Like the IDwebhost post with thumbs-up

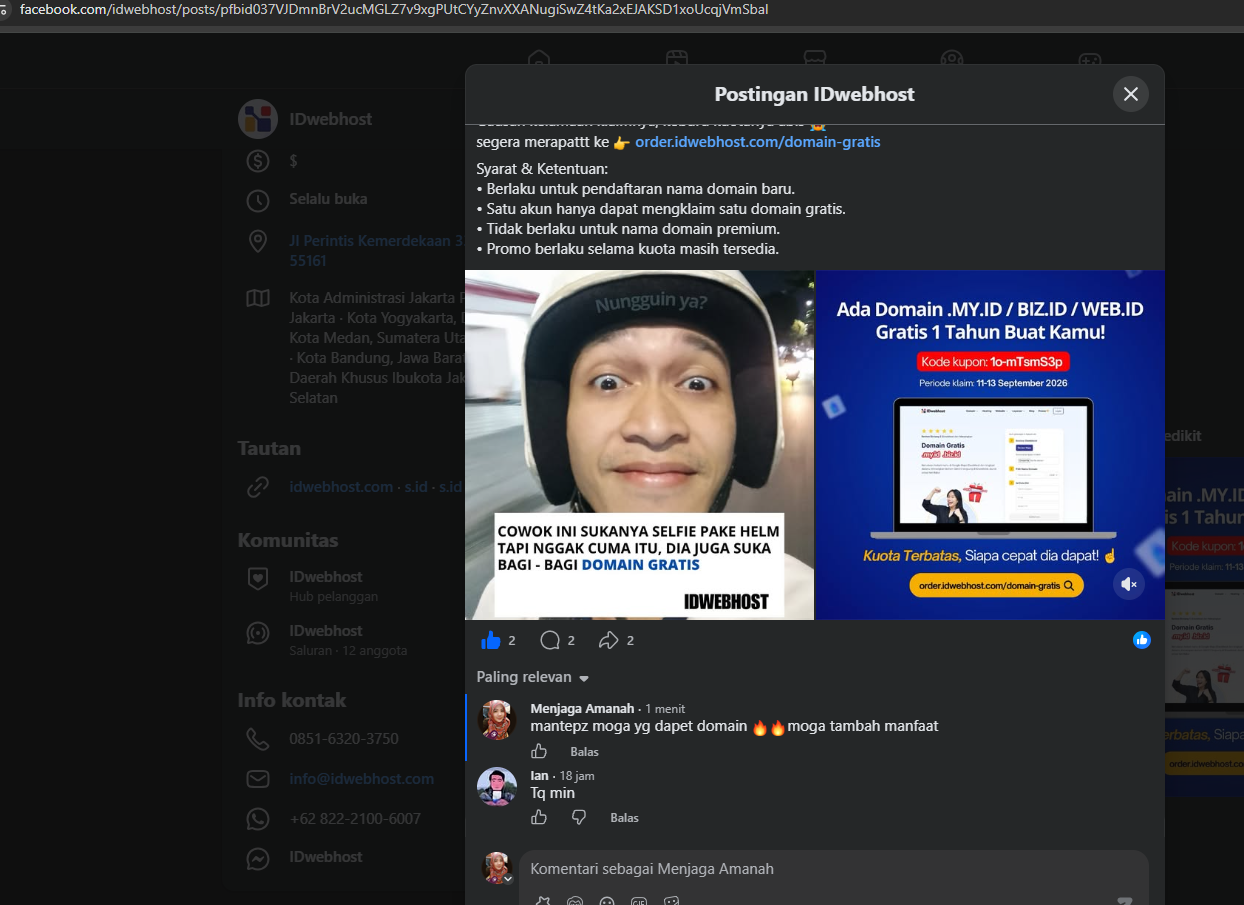pyautogui.click(x=491, y=640)
